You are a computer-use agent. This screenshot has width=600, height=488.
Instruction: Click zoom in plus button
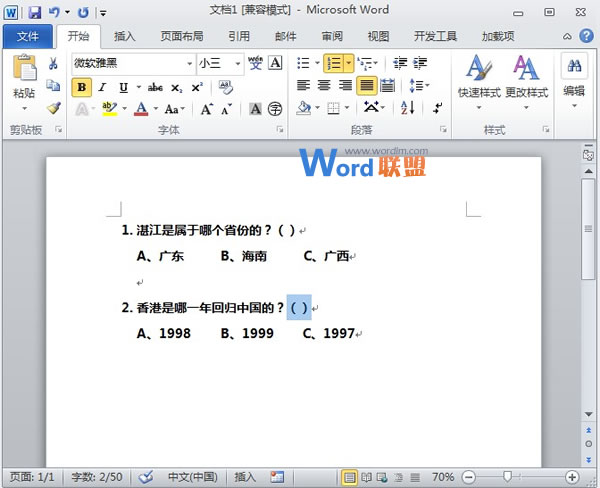572,477
